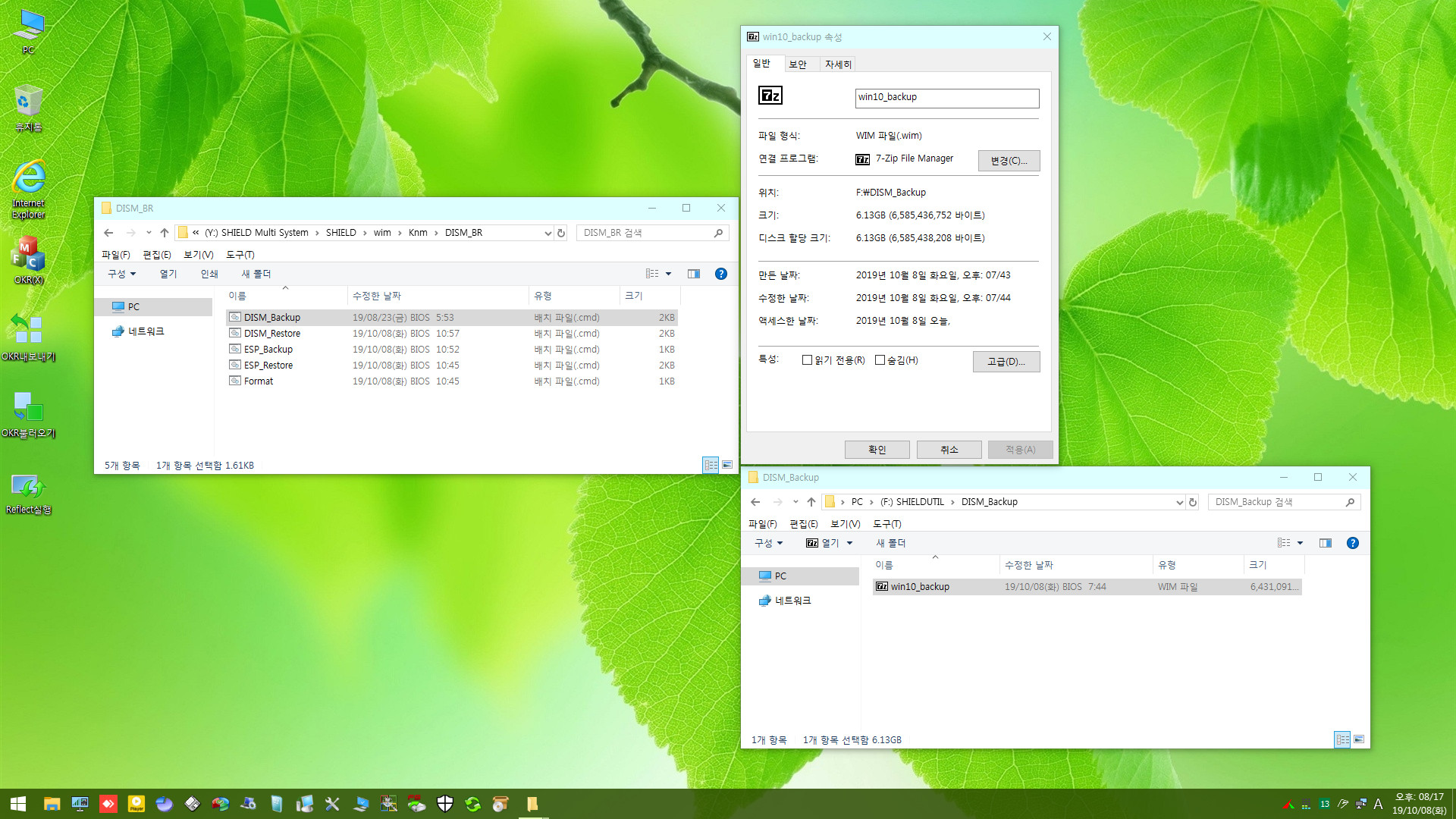The image size is (1456, 819).
Task: Open view options dropdown in DISM_BR
Action: (668, 274)
